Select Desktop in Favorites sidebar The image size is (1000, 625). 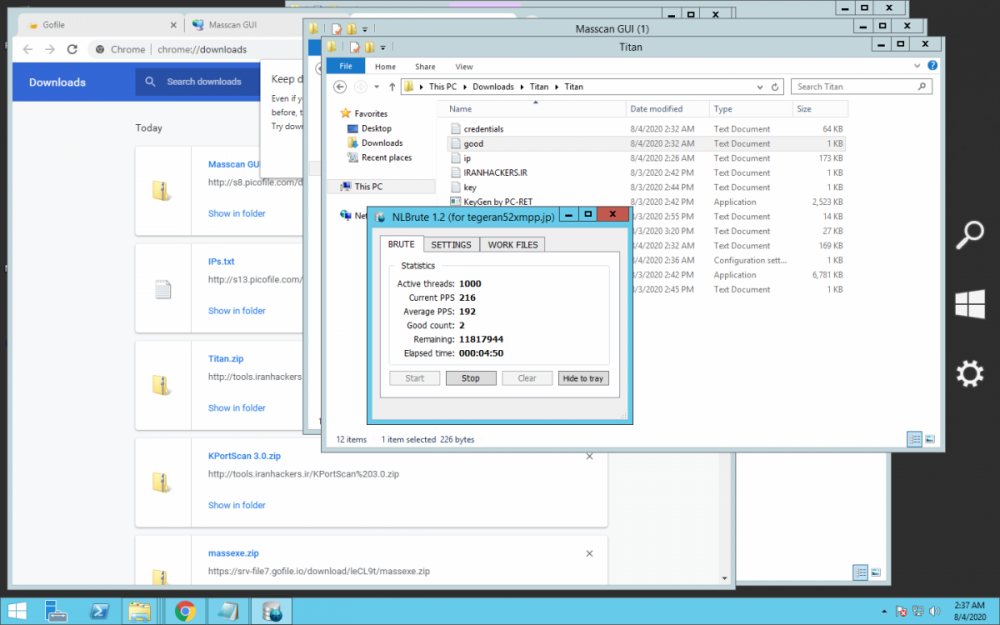(376, 128)
